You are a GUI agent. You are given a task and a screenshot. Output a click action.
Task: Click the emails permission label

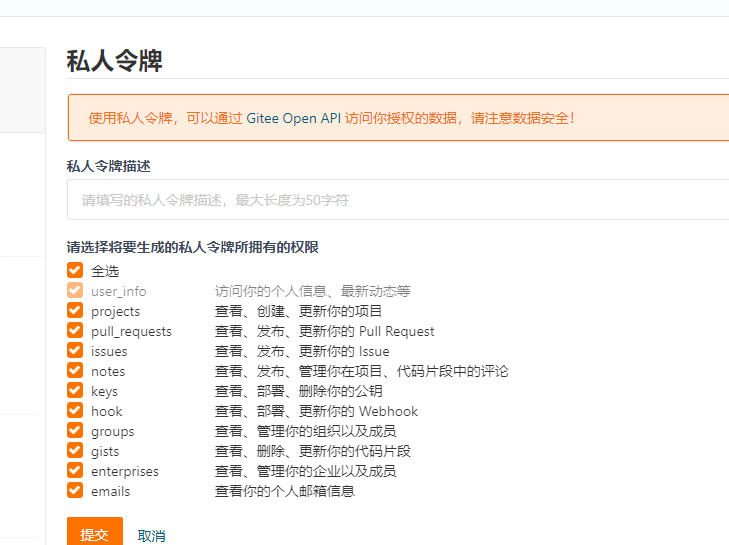coord(110,492)
